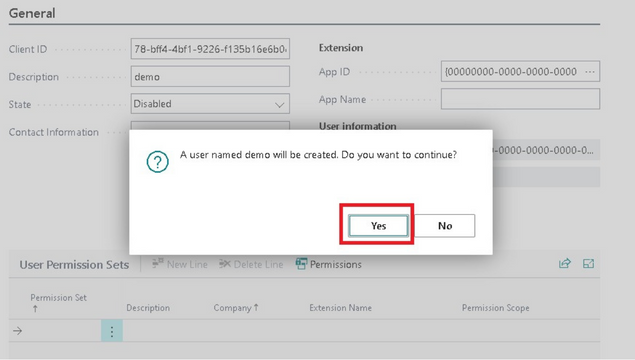This screenshot has width=635, height=360.
Task: Confirm user creation with Yes button
Action: point(378,226)
